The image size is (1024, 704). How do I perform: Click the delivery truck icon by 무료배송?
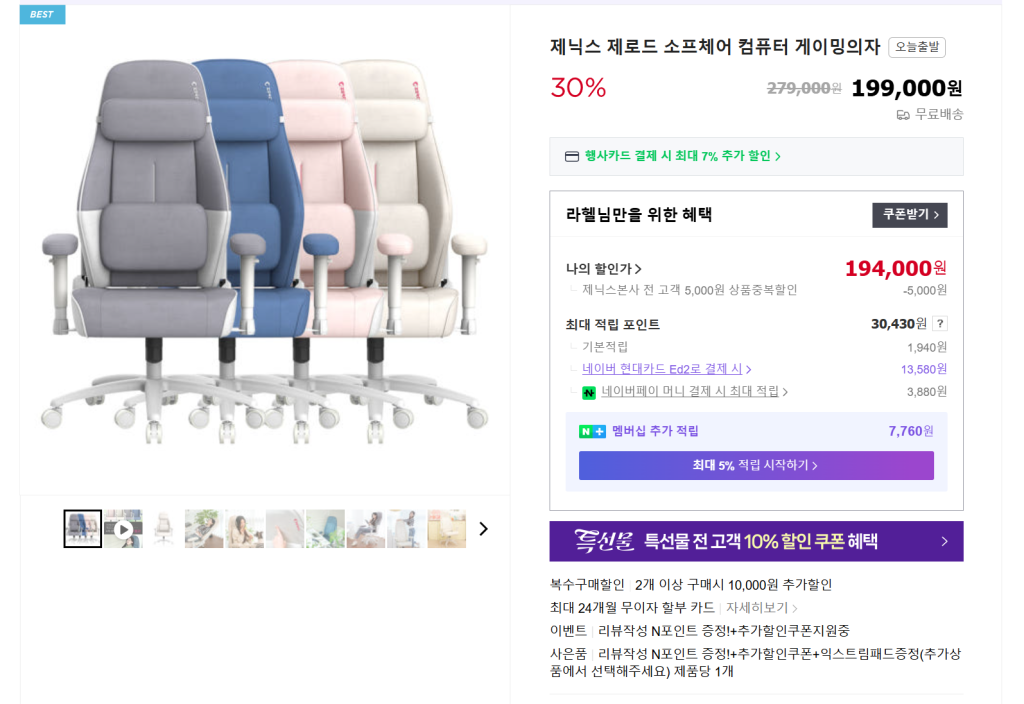point(903,115)
